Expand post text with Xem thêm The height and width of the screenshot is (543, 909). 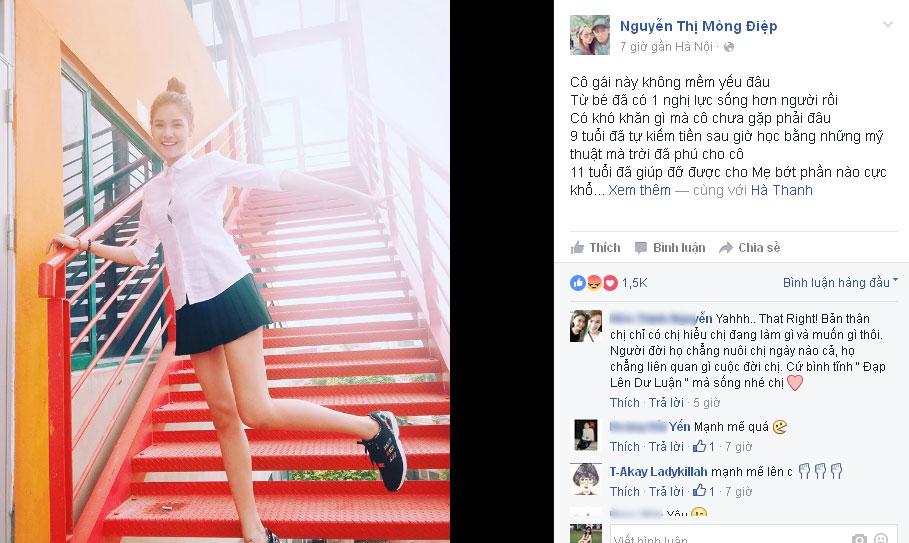[639, 190]
